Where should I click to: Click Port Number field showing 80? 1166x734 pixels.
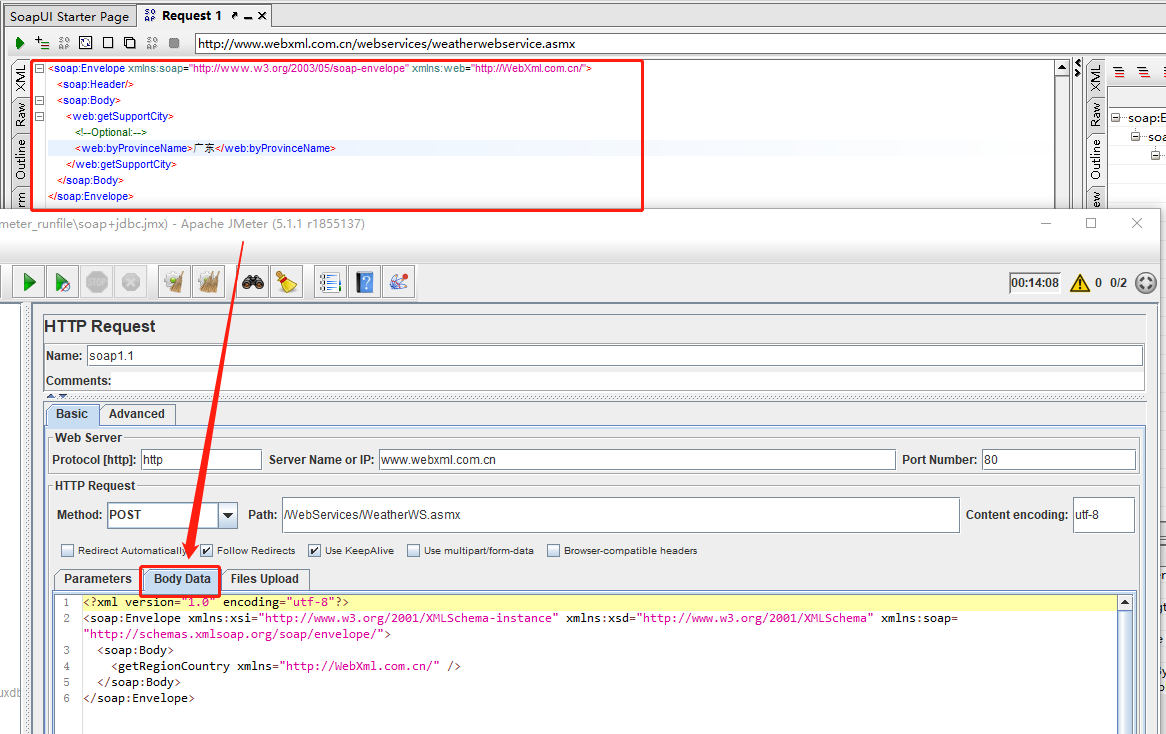[1059, 460]
